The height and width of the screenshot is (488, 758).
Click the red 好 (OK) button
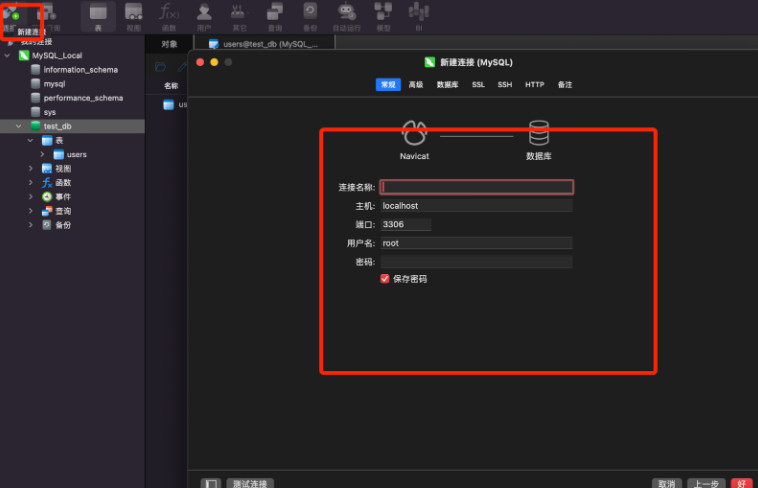click(x=742, y=483)
